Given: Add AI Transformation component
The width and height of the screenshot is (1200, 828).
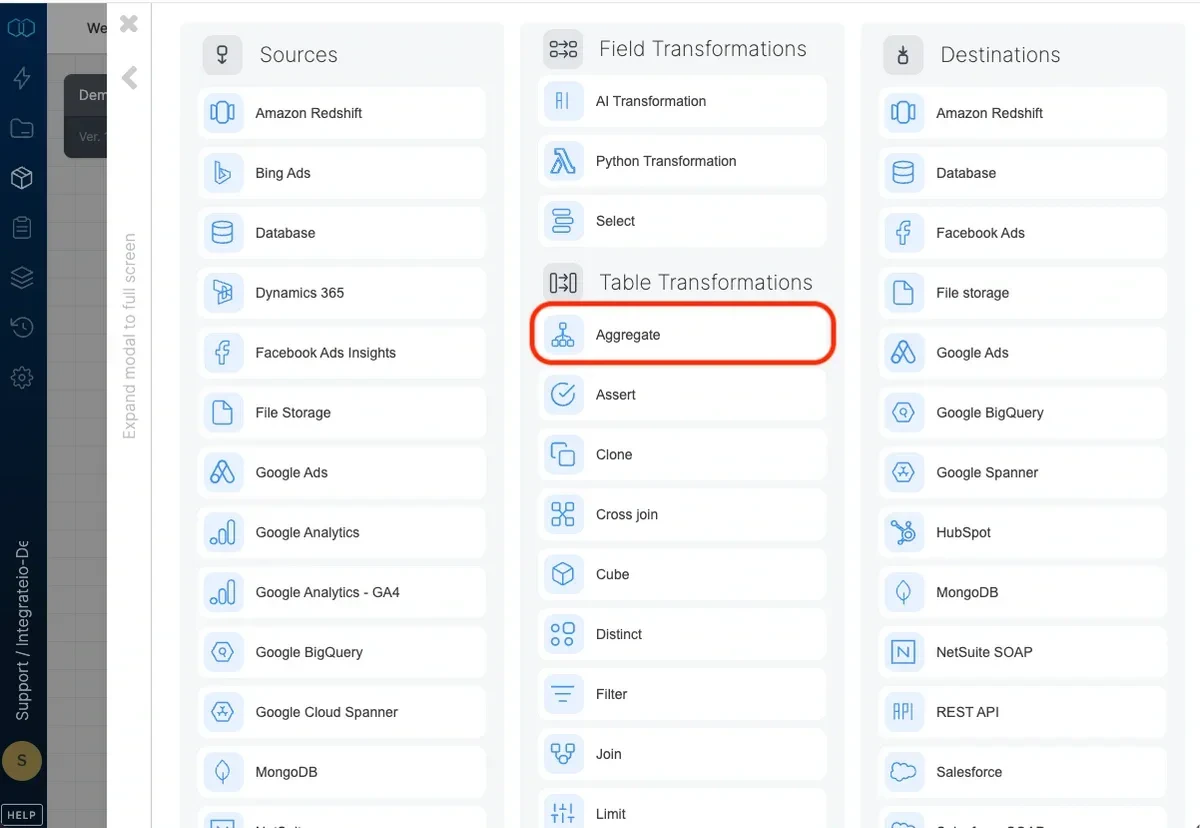Looking at the screenshot, I should (682, 101).
